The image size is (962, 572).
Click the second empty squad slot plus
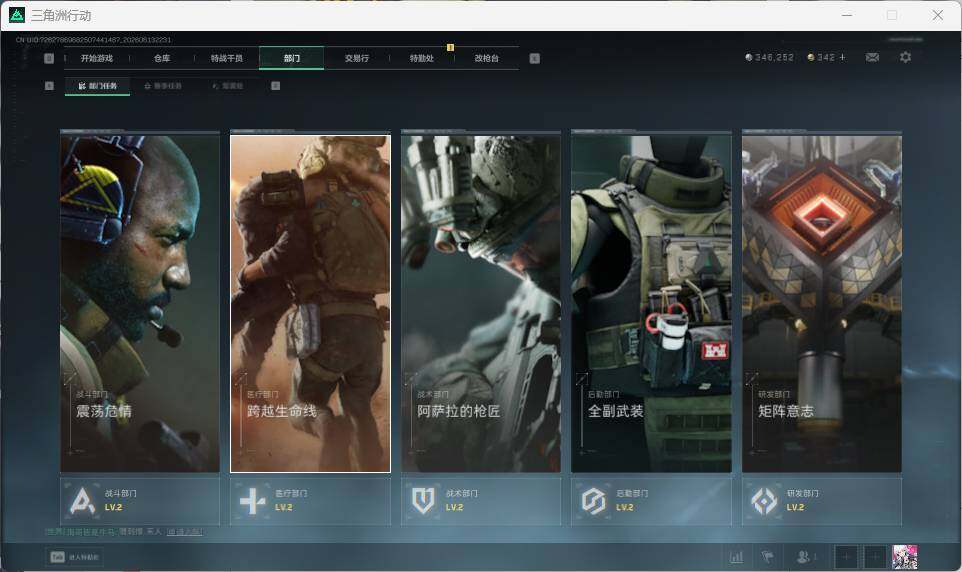[875, 557]
